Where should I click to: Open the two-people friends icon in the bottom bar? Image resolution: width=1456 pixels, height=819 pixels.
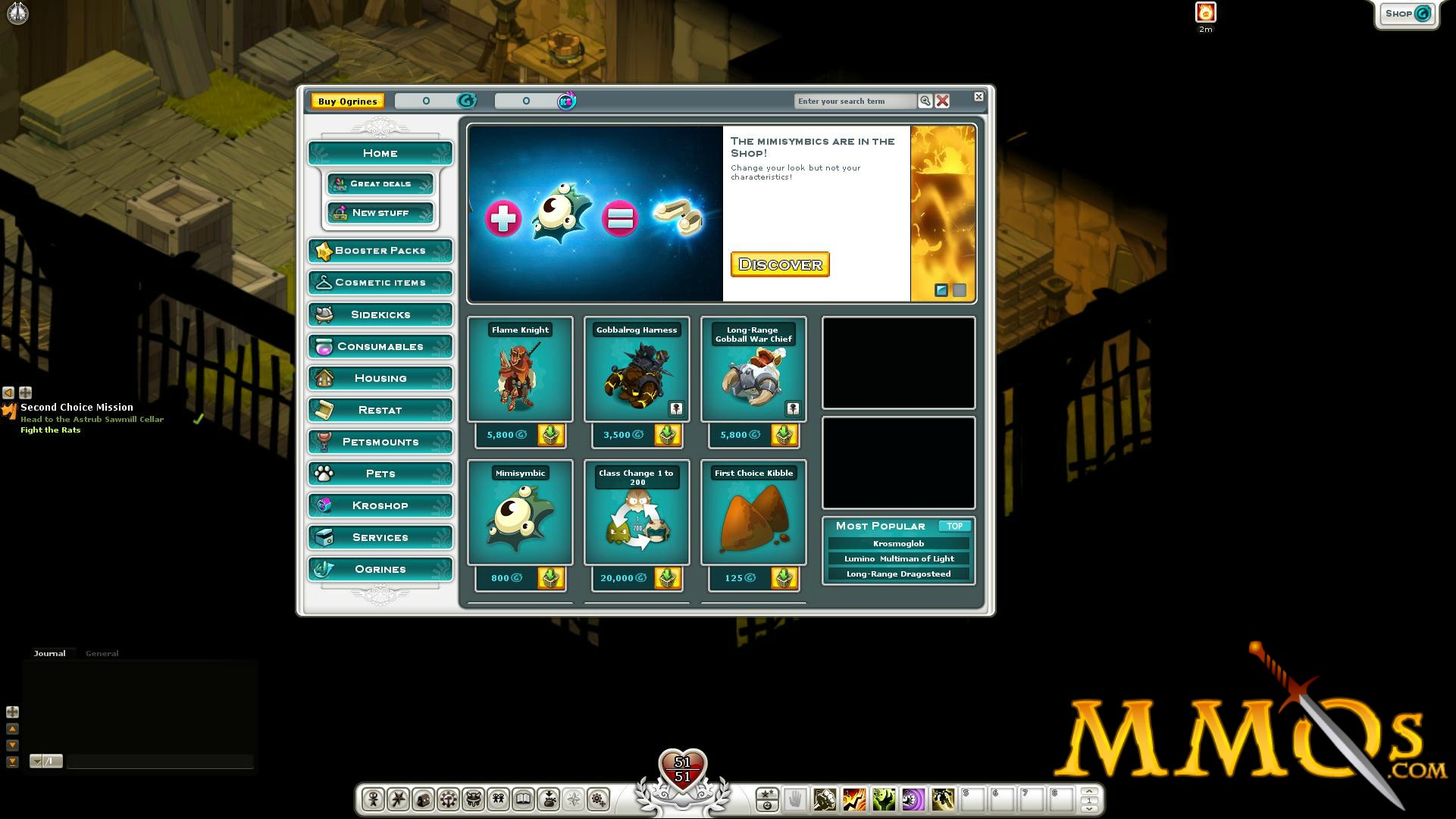(x=498, y=799)
